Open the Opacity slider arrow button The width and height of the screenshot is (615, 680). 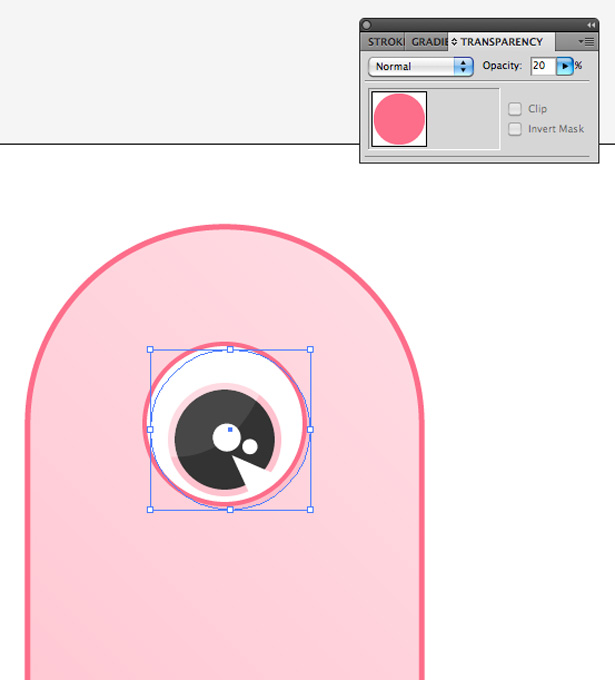point(565,66)
